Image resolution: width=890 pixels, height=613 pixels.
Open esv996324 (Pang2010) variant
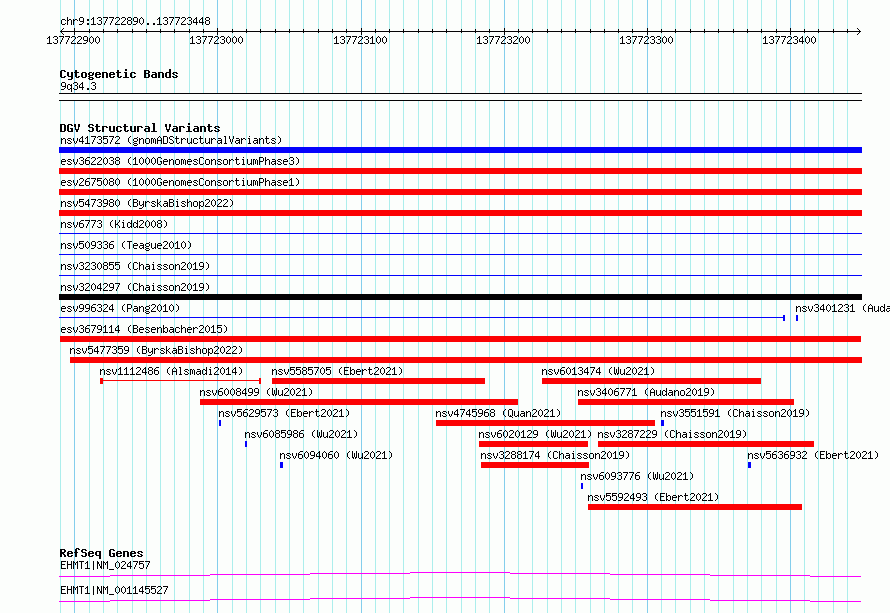[x=120, y=308]
